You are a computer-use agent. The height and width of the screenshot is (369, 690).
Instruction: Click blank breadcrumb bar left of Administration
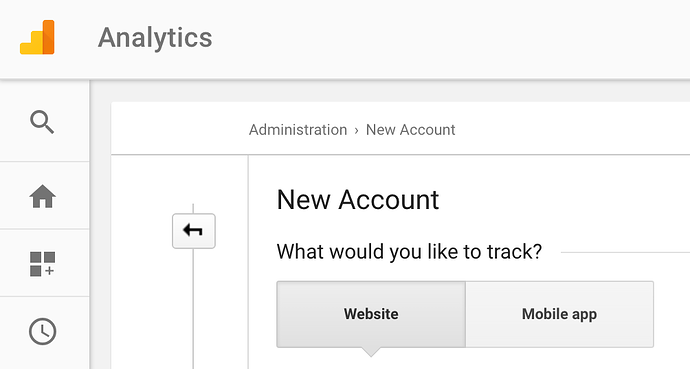tap(180, 128)
